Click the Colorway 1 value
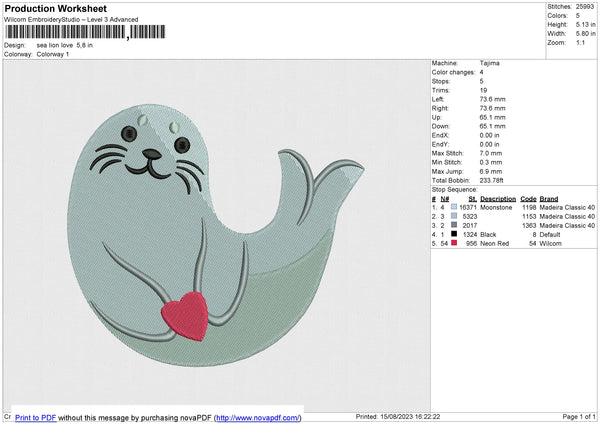 (x=54, y=54)
